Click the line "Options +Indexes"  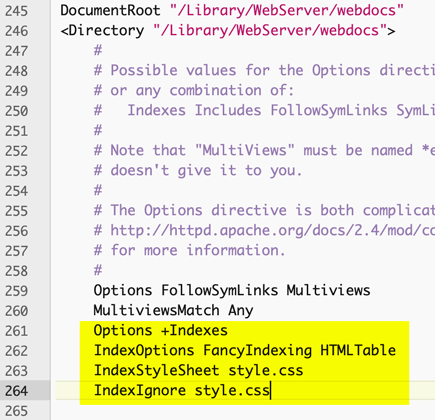click(161, 330)
